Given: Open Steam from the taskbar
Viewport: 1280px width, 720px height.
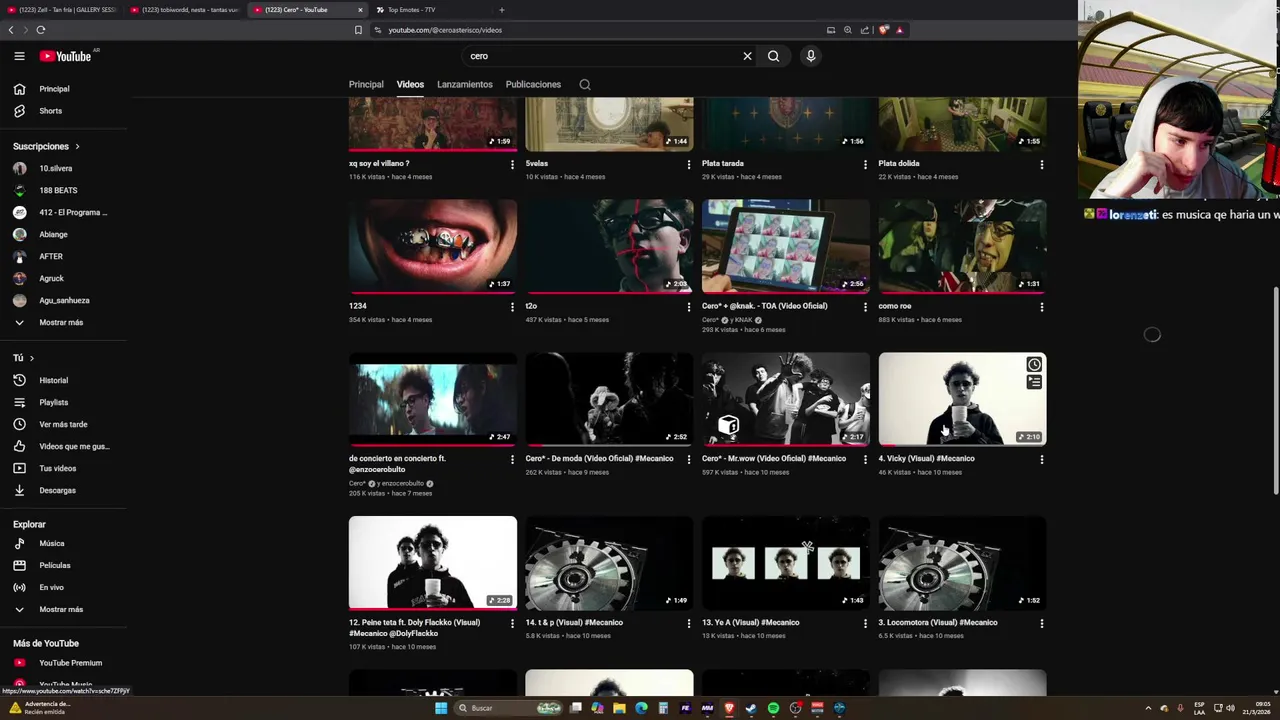Looking at the screenshot, I should click(x=751, y=708).
